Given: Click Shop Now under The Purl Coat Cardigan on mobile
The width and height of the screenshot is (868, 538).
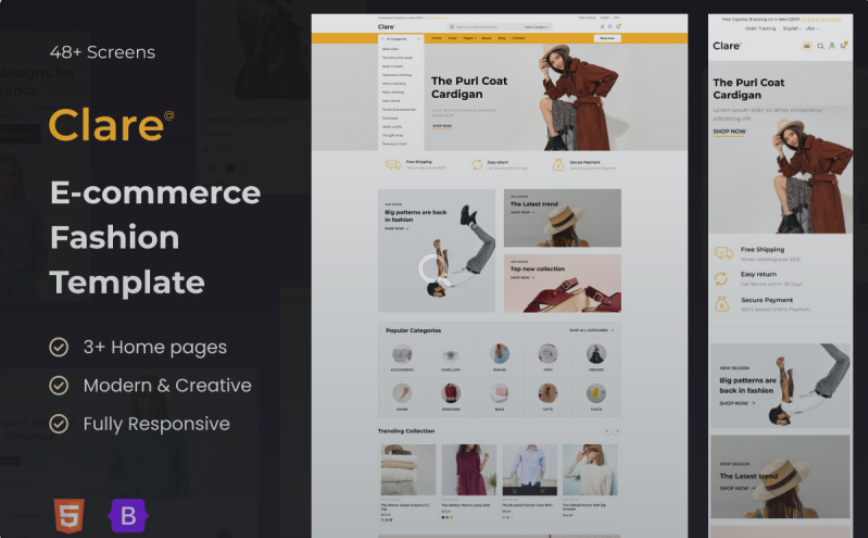Looking at the screenshot, I should click(x=729, y=132).
